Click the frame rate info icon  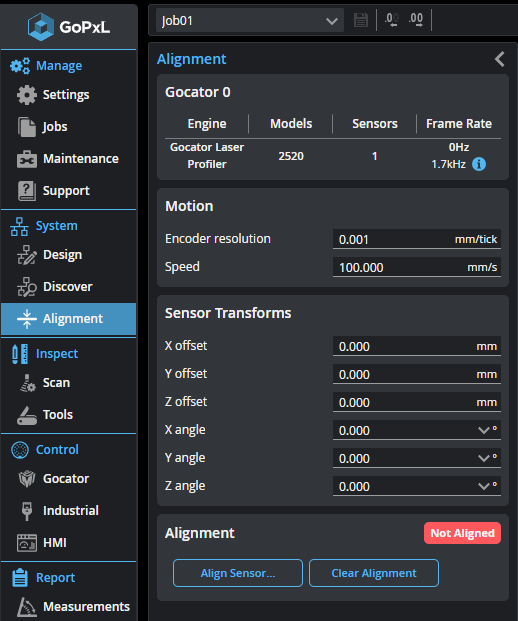pyautogui.click(x=479, y=164)
